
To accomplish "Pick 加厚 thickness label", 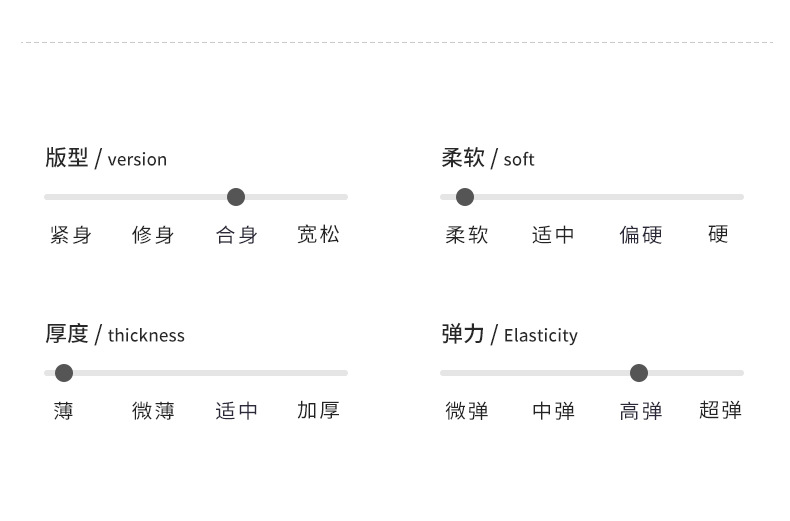I will click(x=319, y=411).
